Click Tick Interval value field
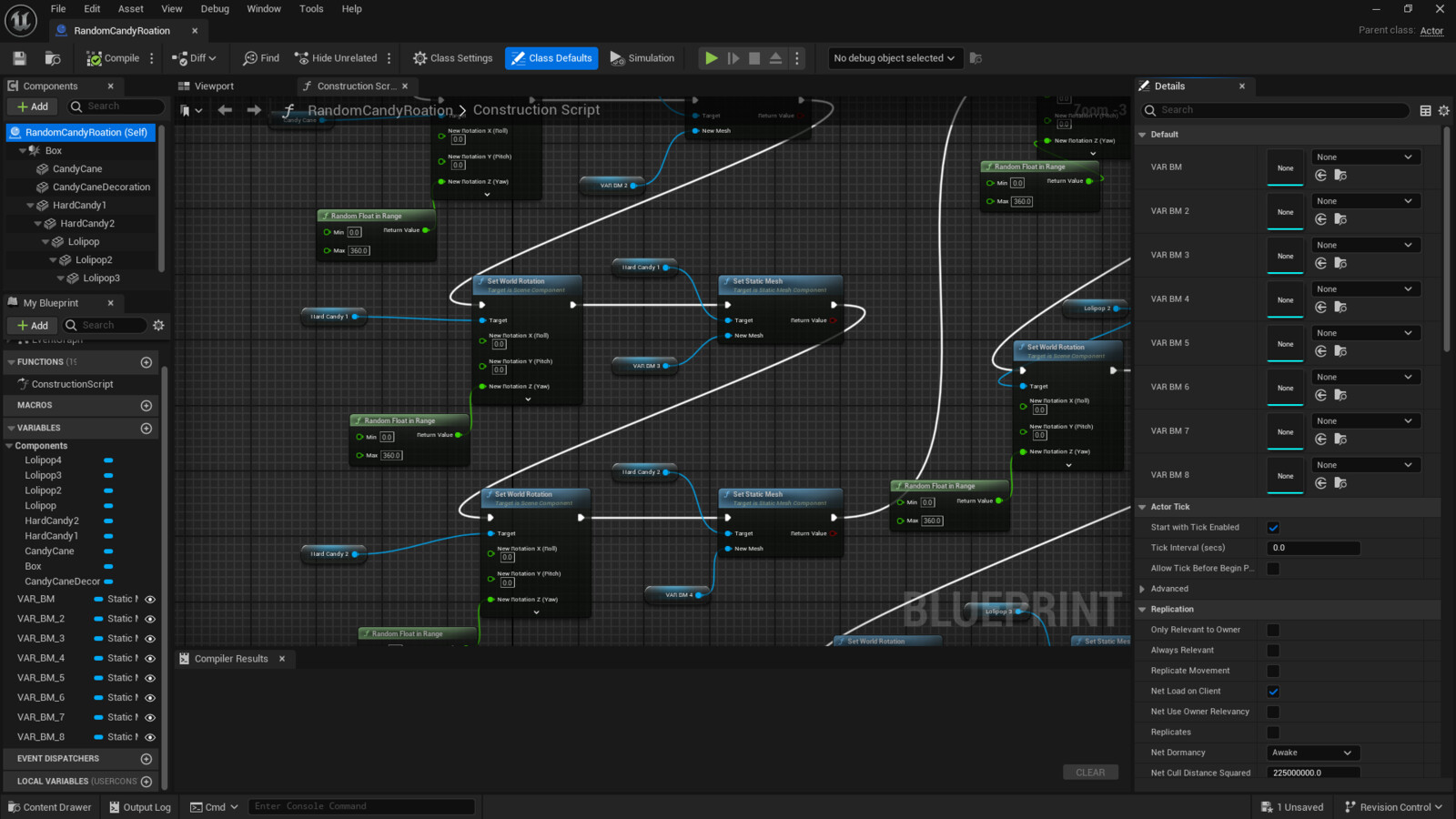The height and width of the screenshot is (819, 1456). click(1313, 548)
